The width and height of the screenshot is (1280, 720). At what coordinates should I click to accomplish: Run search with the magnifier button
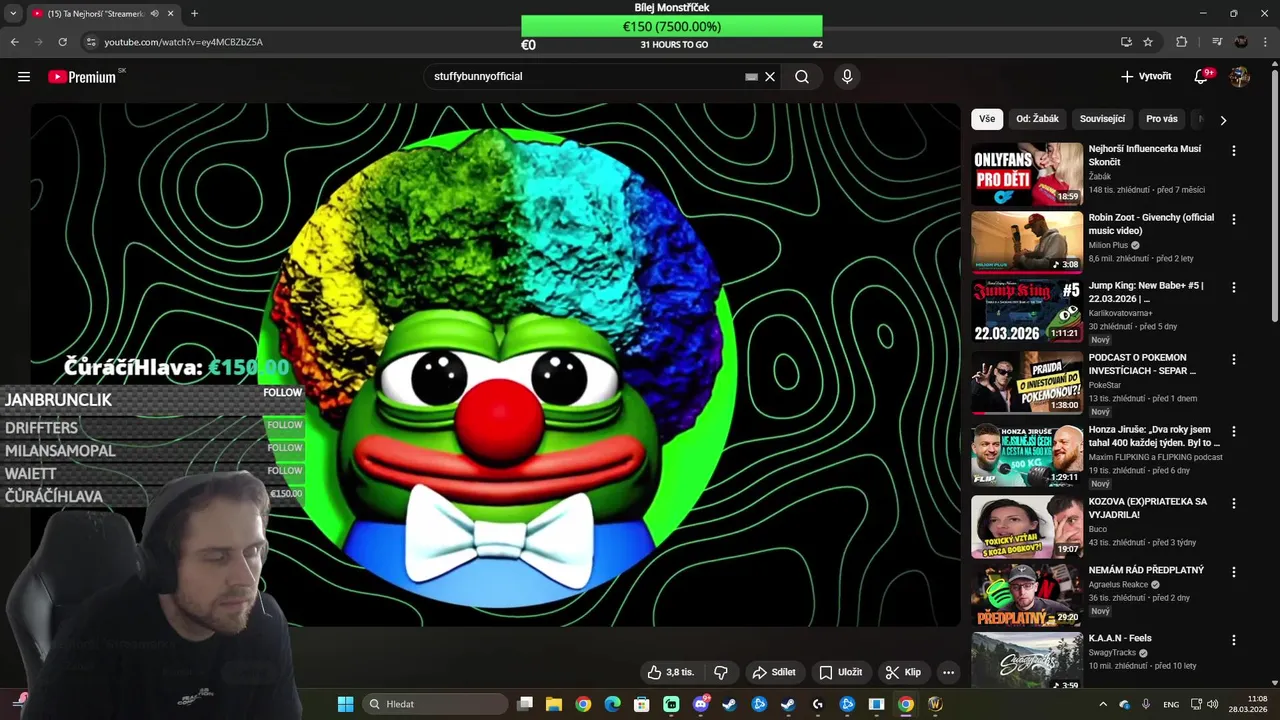(x=802, y=76)
